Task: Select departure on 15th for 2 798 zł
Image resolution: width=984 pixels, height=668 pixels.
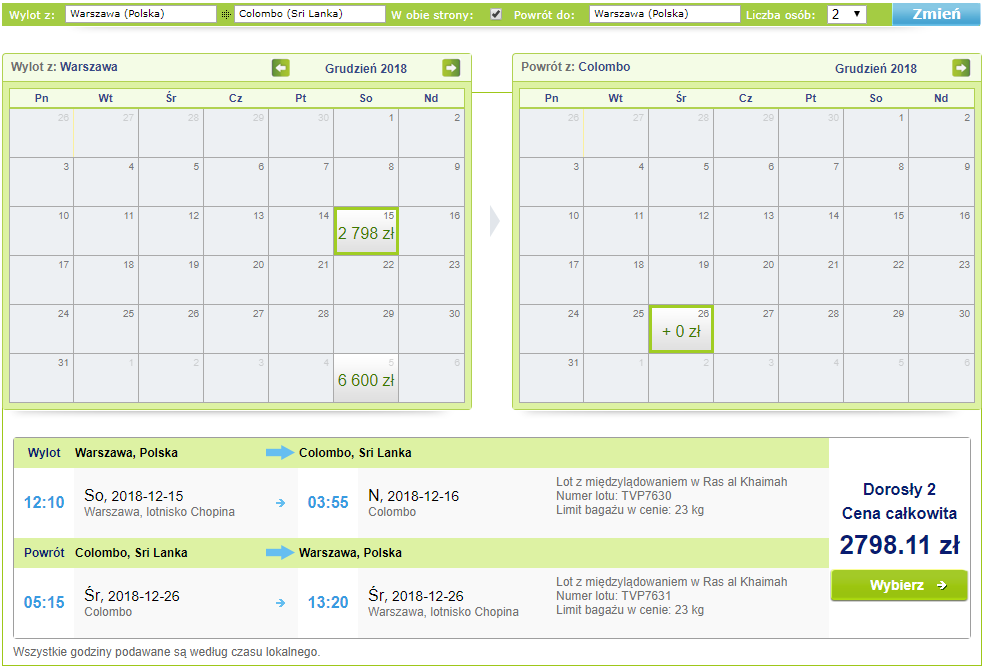Action: click(x=366, y=232)
